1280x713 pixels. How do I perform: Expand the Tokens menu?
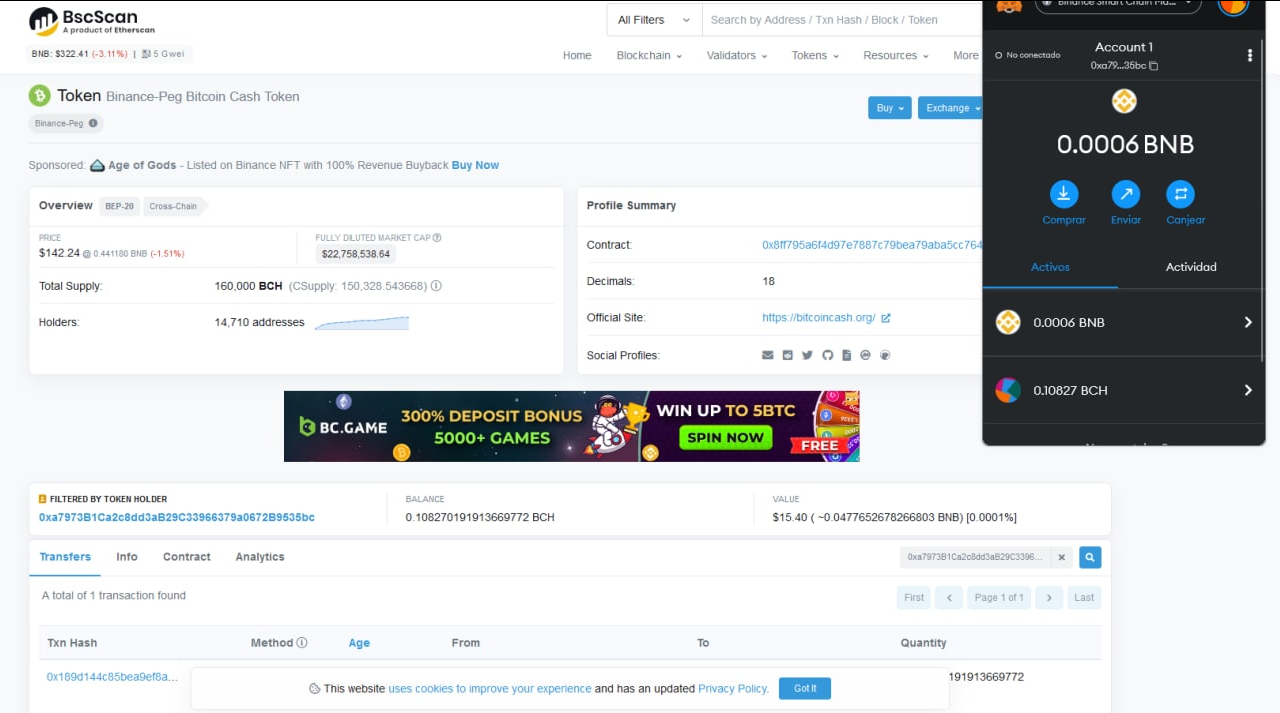(x=815, y=55)
